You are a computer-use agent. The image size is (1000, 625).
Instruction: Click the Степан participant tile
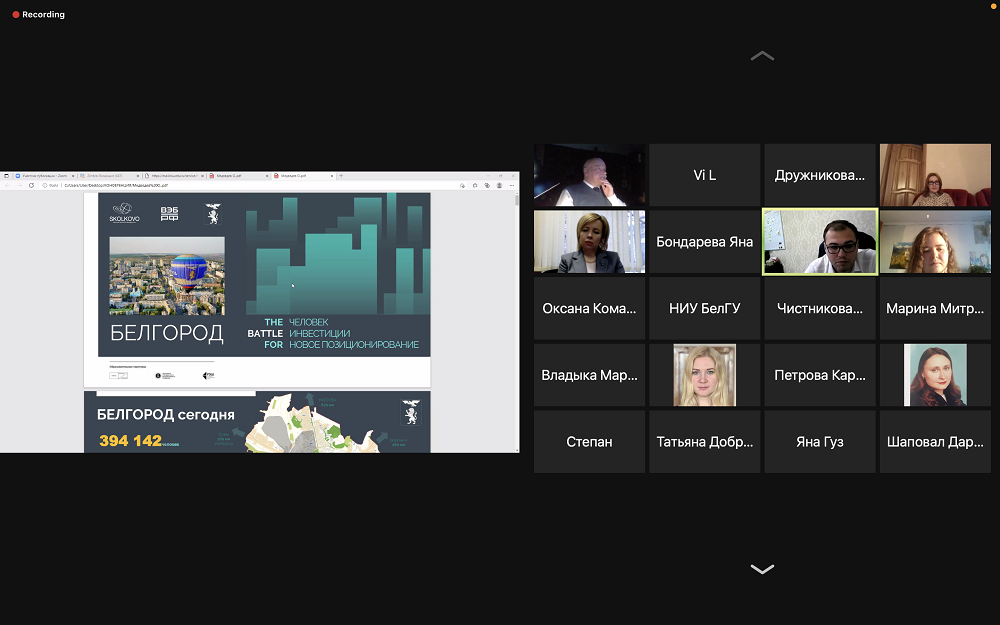pyautogui.click(x=589, y=441)
